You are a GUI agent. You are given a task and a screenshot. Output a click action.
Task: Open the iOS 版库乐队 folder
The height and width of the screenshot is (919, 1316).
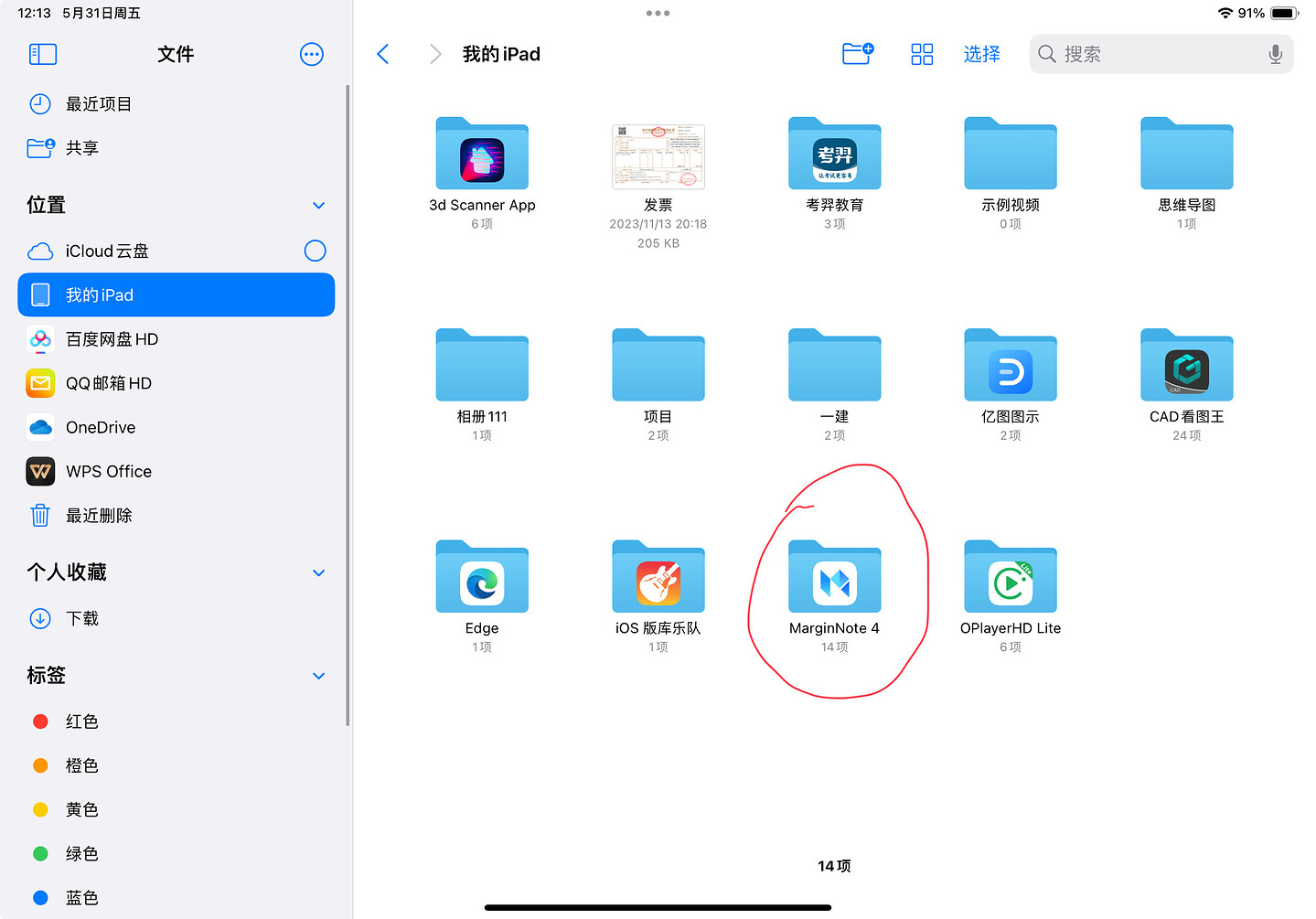(x=658, y=579)
